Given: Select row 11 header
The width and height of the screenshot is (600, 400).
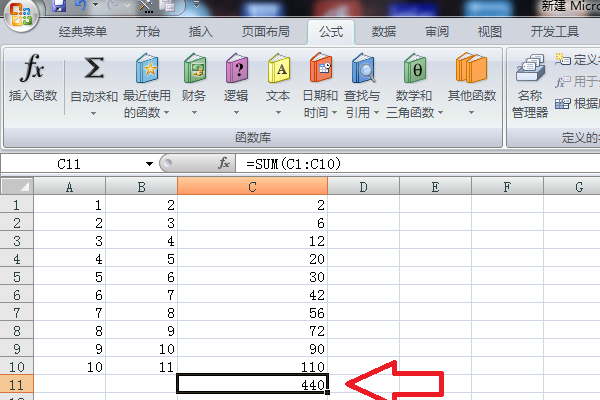Looking at the screenshot, I should pyautogui.click(x=16, y=385).
